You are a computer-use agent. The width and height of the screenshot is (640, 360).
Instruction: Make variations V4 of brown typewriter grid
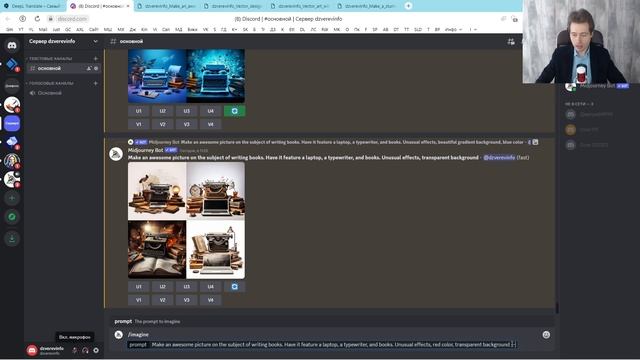[211, 300]
